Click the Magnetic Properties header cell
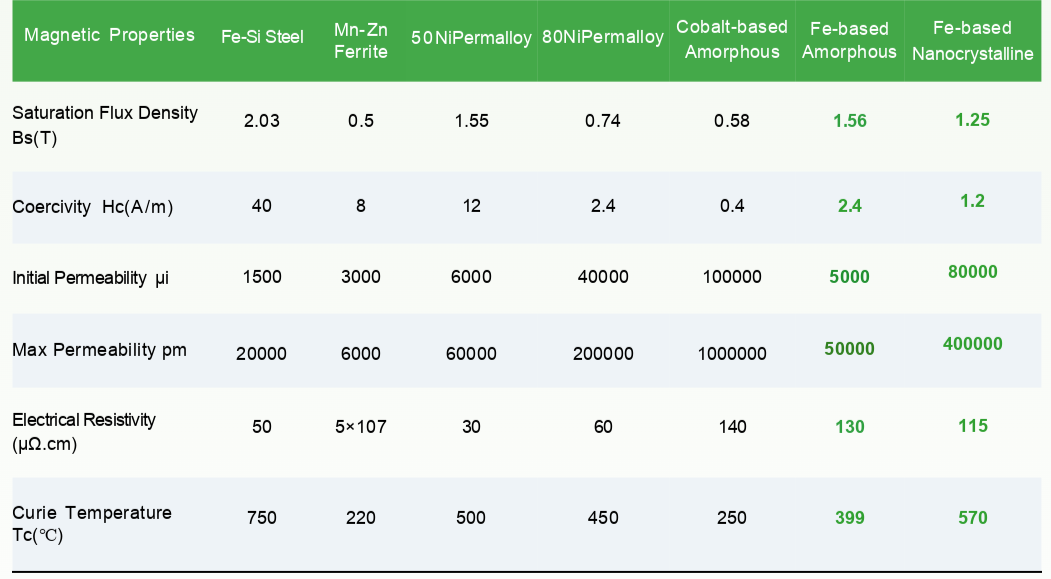Image resolution: width=1051 pixels, height=579 pixels. pyautogui.click(x=109, y=35)
